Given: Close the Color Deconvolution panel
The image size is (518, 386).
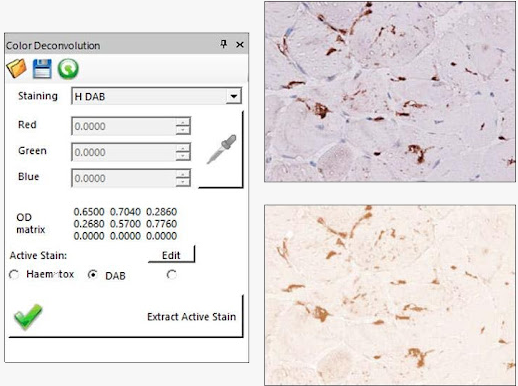Looking at the screenshot, I should (x=240, y=44).
